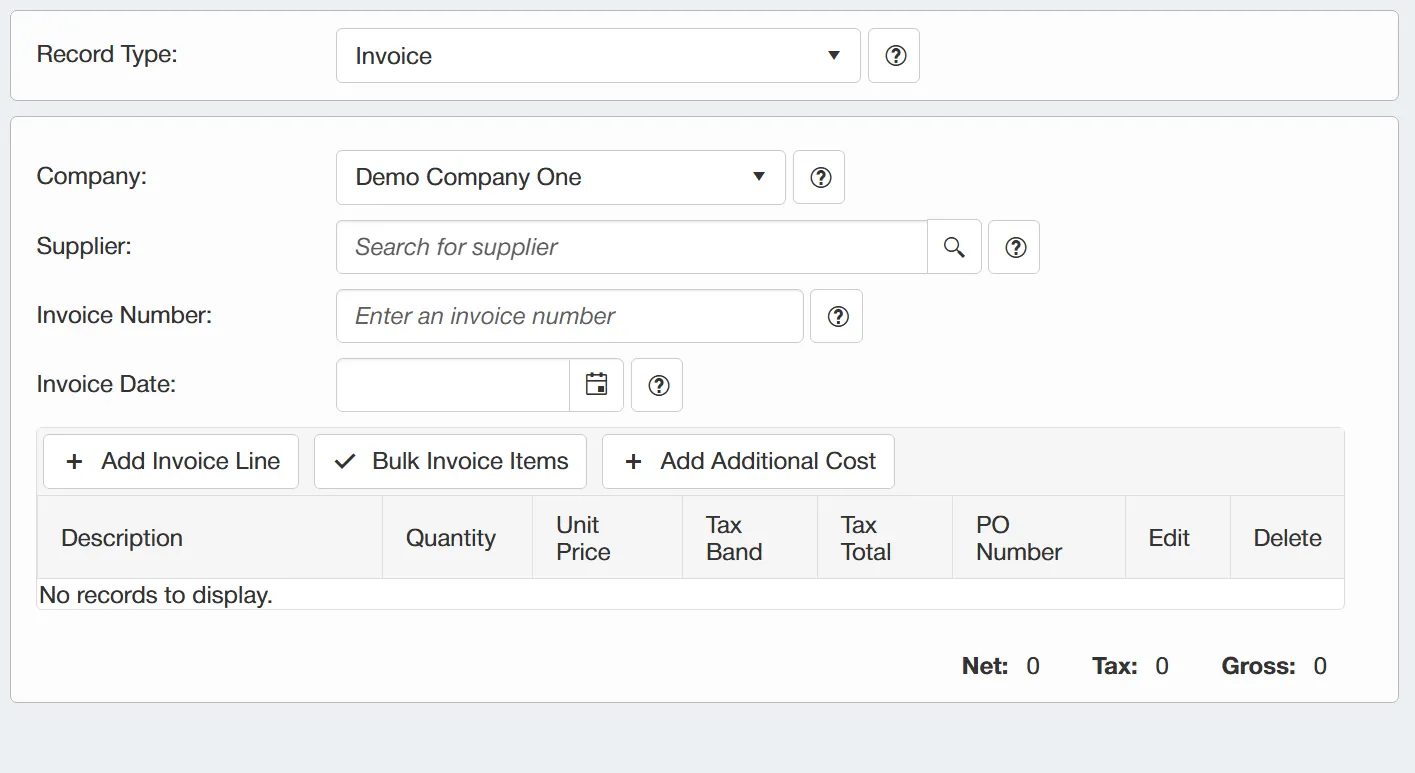Click the Unit Price column header
The width and height of the screenshot is (1415, 773).
click(608, 538)
